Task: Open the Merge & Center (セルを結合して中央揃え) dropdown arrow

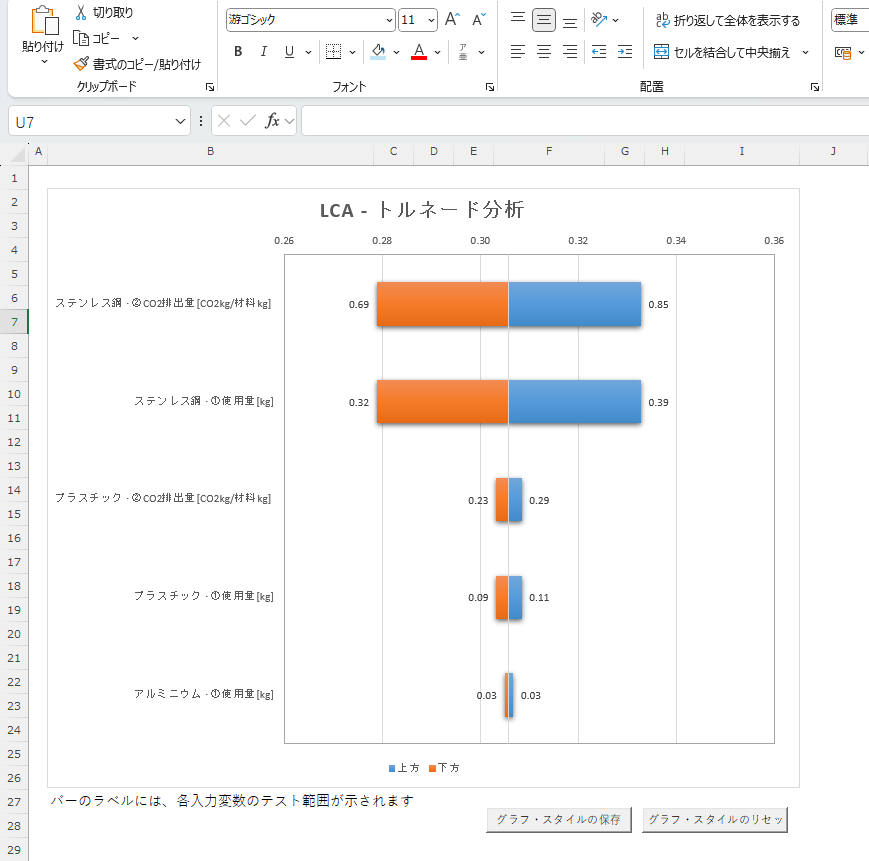Action: (805, 52)
